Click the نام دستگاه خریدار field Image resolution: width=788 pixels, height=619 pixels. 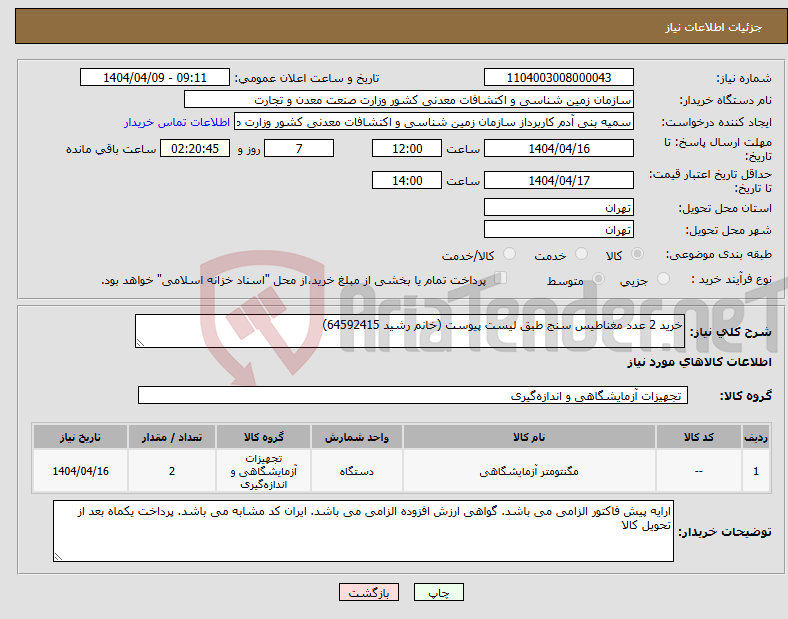coord(409,99)
